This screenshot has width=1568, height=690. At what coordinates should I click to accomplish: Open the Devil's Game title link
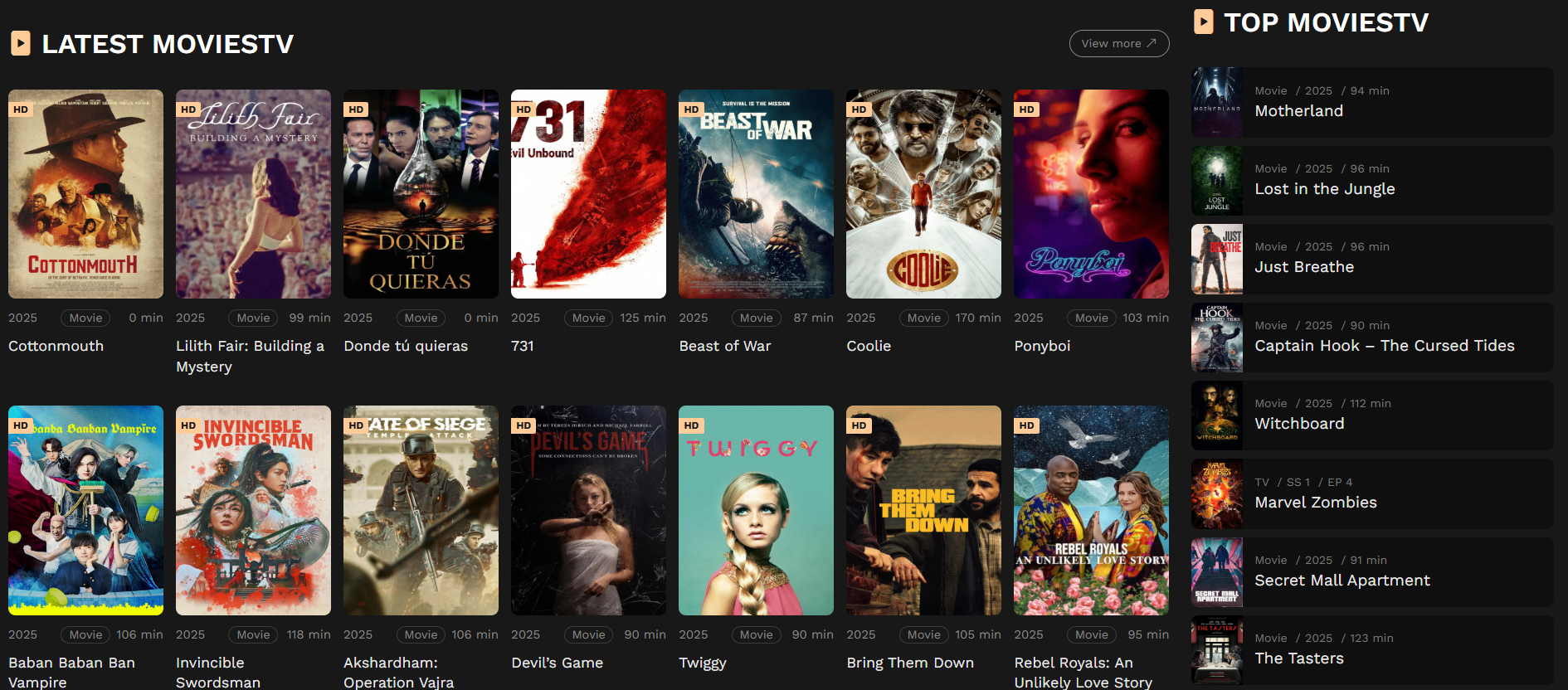click(557, 663)
